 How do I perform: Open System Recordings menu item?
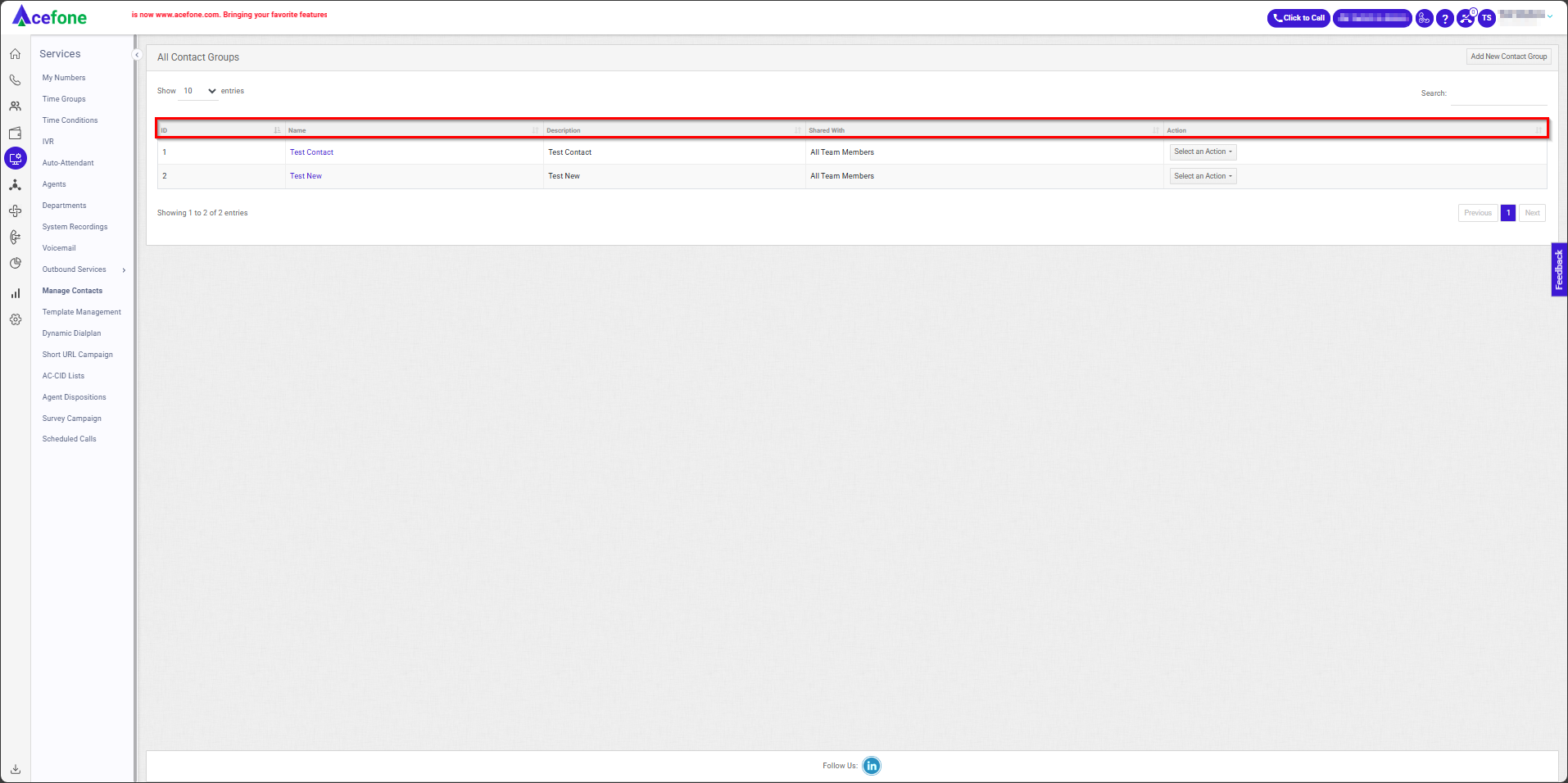[x=75, y=227]
